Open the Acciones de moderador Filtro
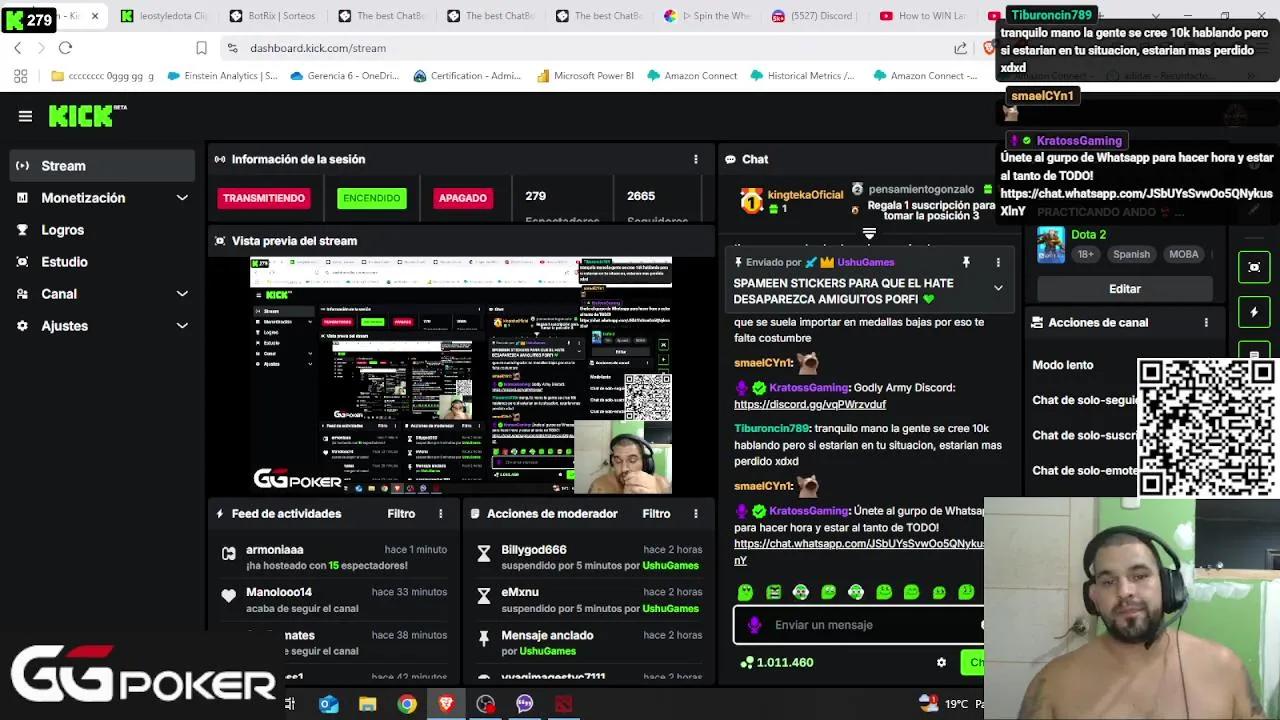 click(x=656, y=514)
